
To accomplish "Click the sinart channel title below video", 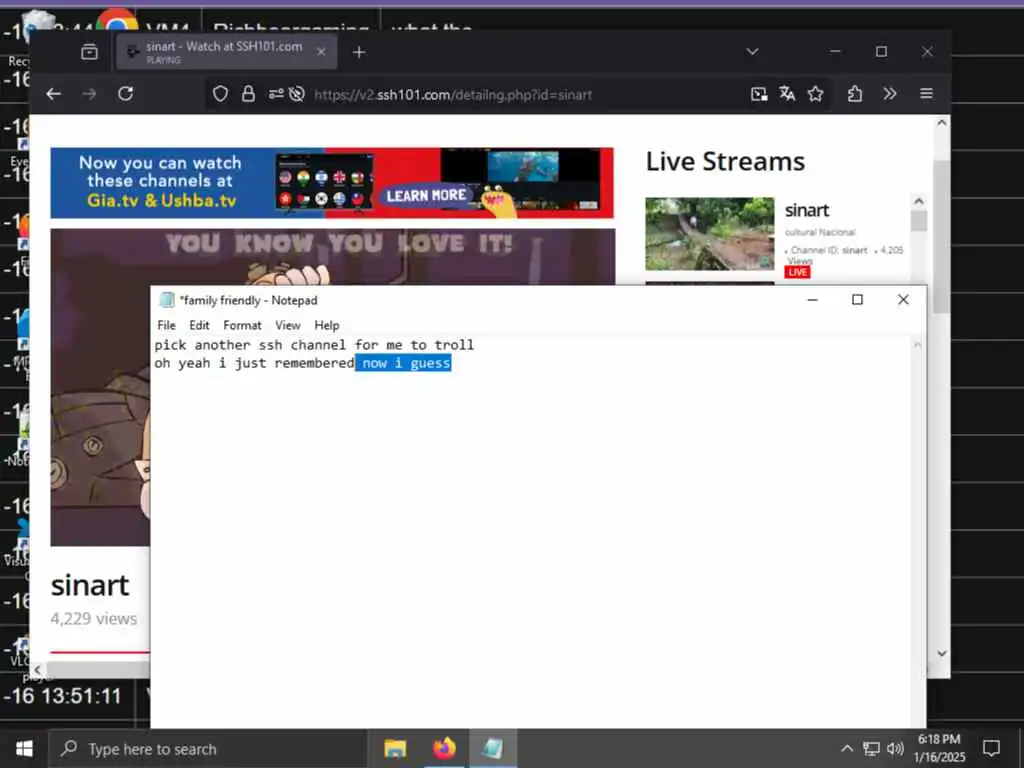I will tap(89, 585).
